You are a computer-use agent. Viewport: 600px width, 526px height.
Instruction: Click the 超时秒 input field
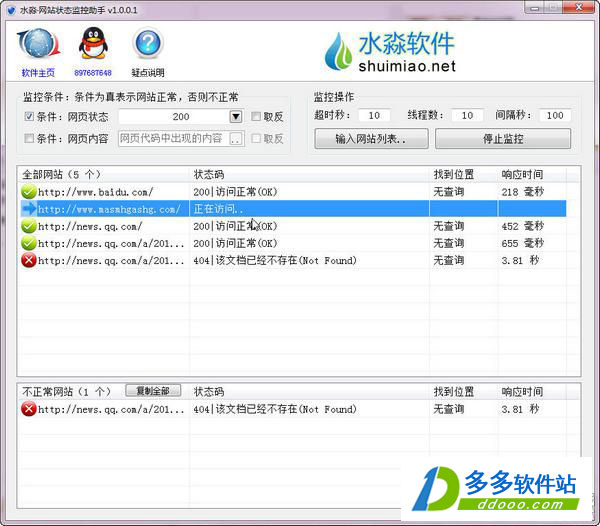374,116
